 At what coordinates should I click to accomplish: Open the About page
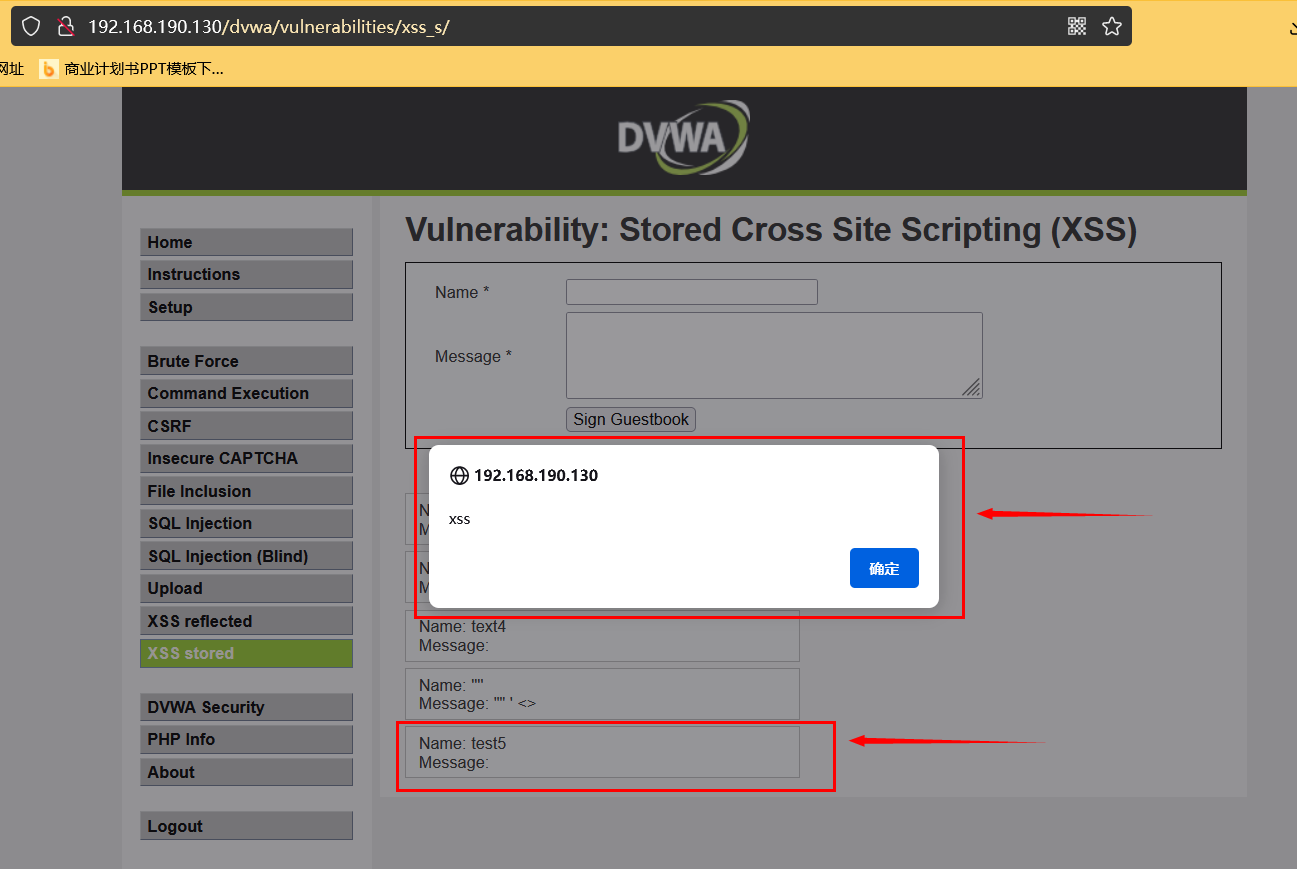246,772
